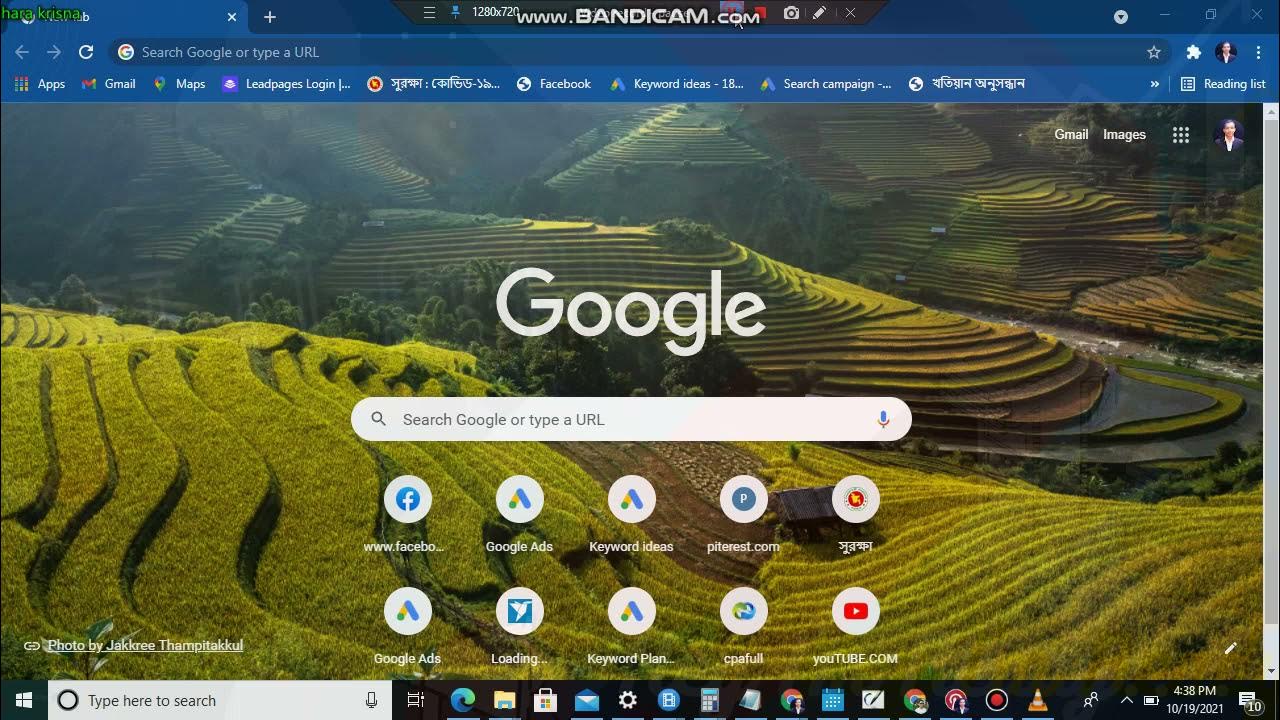
Task: Open VLC media player from the taskbar
Action: (1038, 701)
